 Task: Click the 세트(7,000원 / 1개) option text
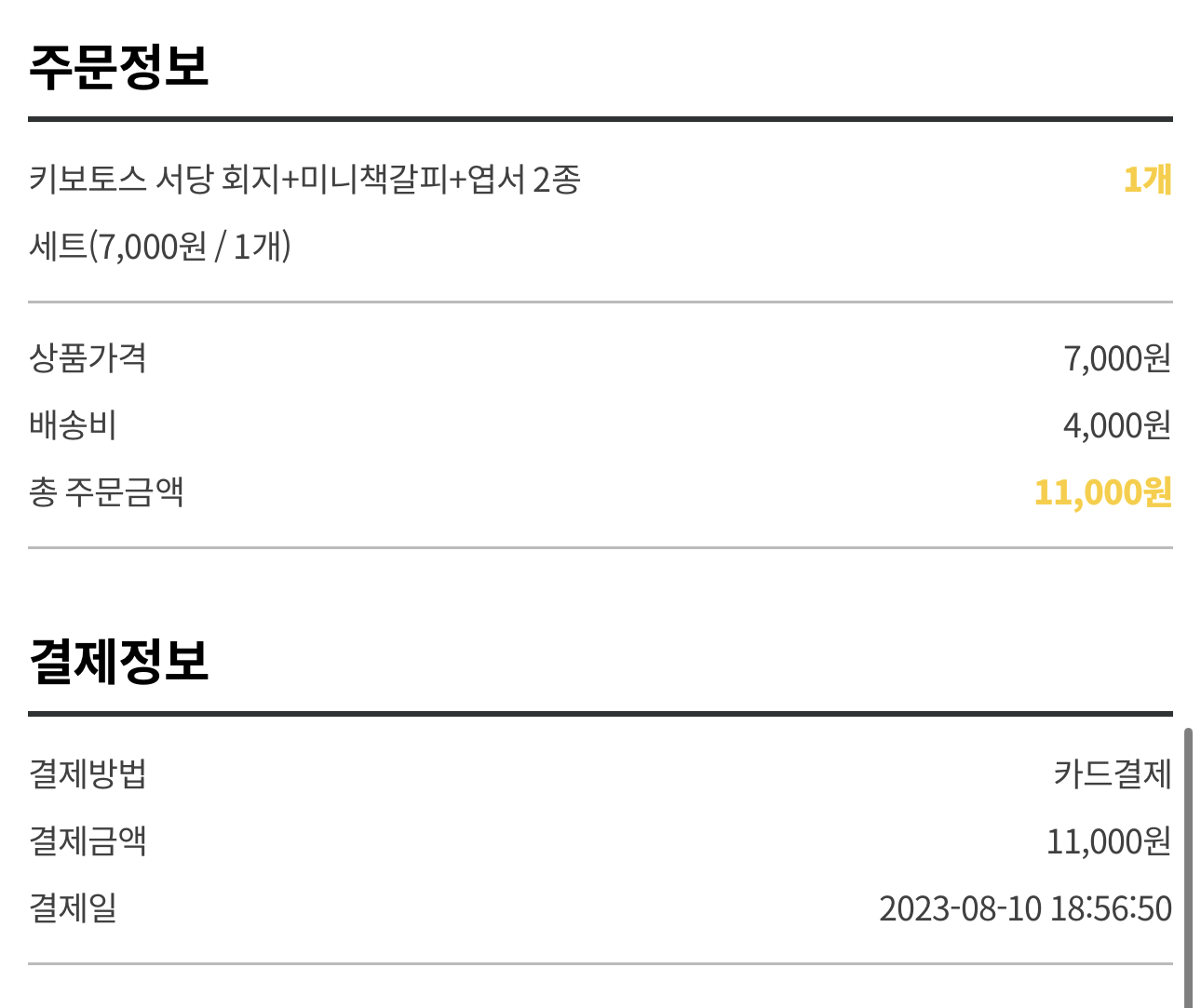(x=160, y=247)
